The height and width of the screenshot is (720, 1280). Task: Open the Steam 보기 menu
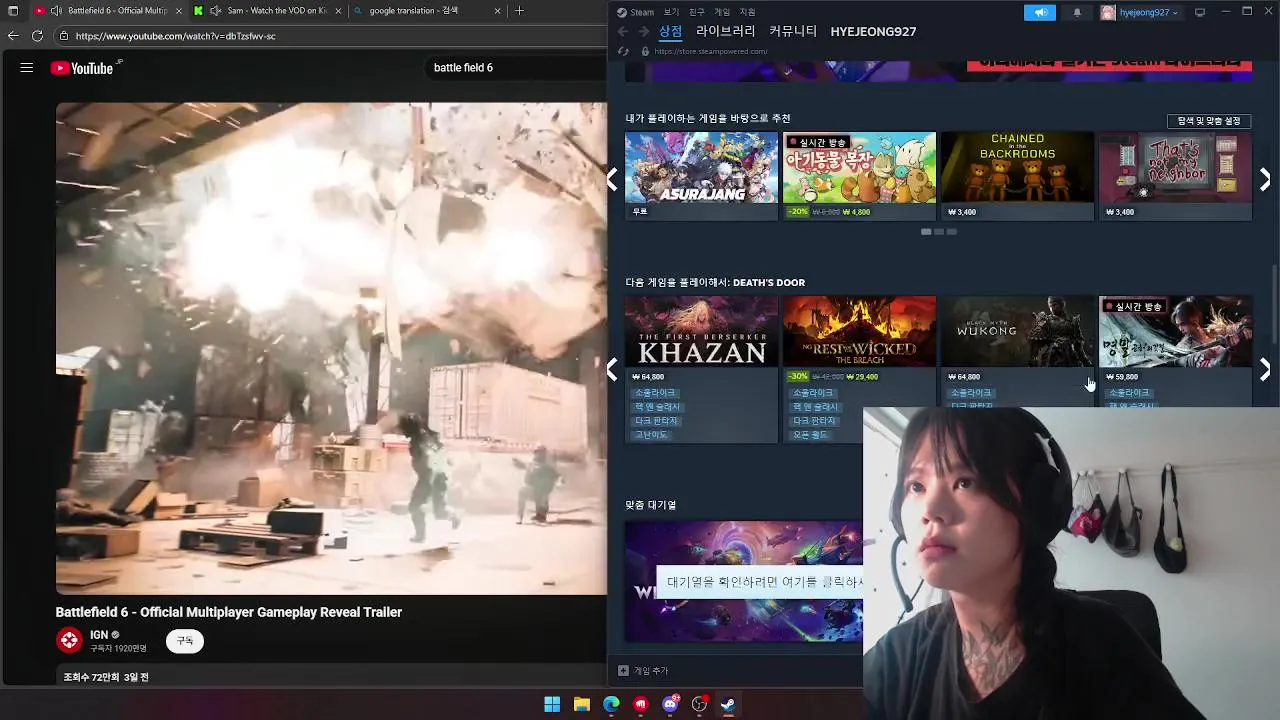(671, 12)
